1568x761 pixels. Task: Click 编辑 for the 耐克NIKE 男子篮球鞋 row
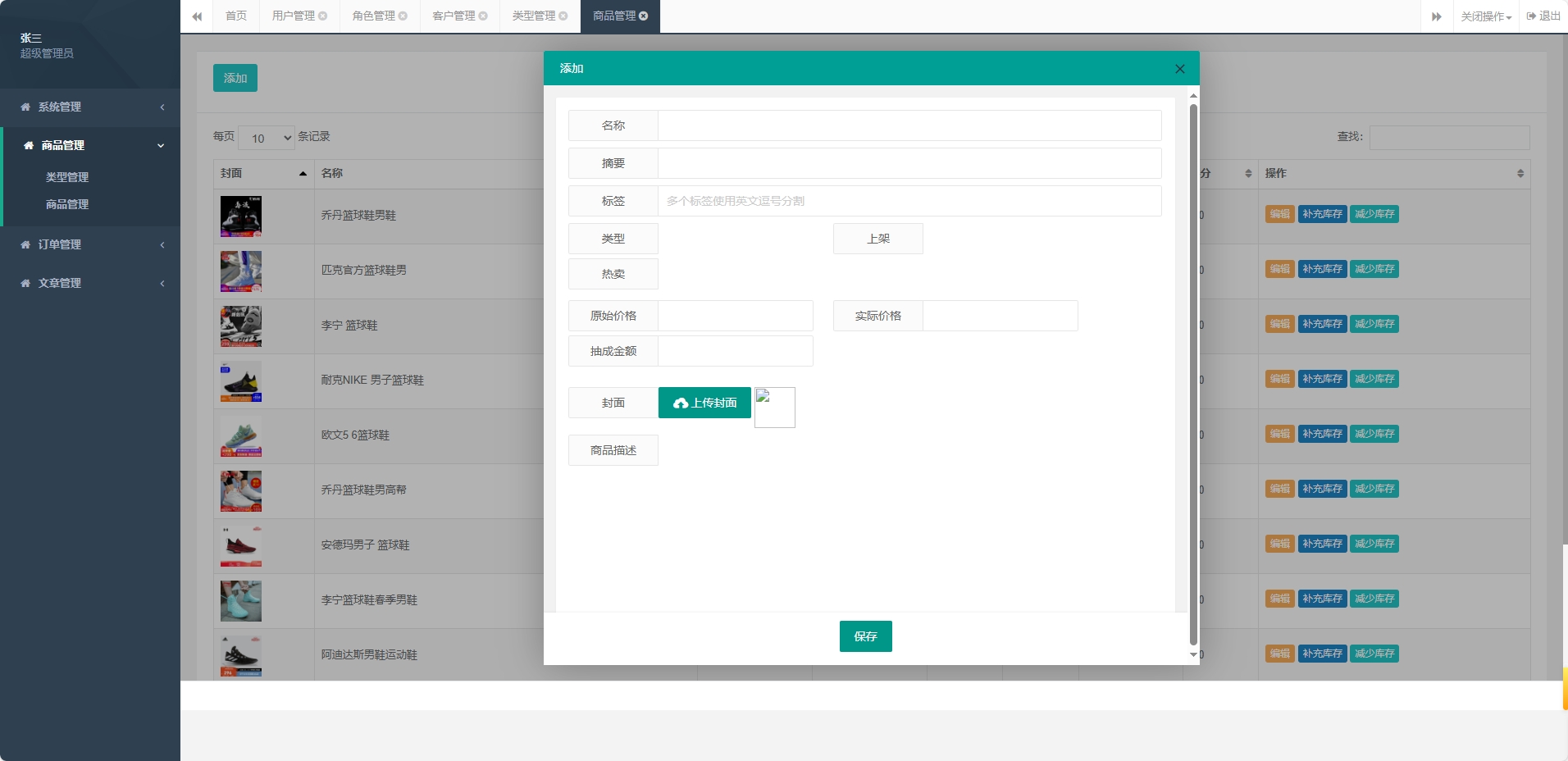point(1280,379)
